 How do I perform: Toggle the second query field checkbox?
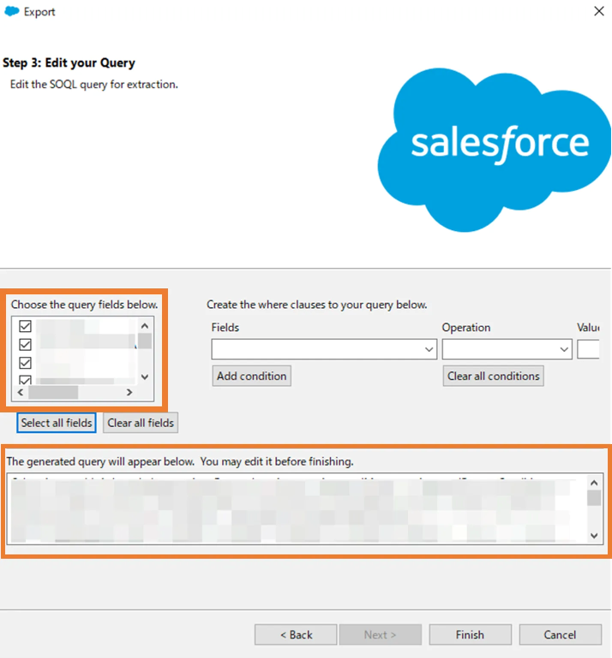[x=25, y=345]
